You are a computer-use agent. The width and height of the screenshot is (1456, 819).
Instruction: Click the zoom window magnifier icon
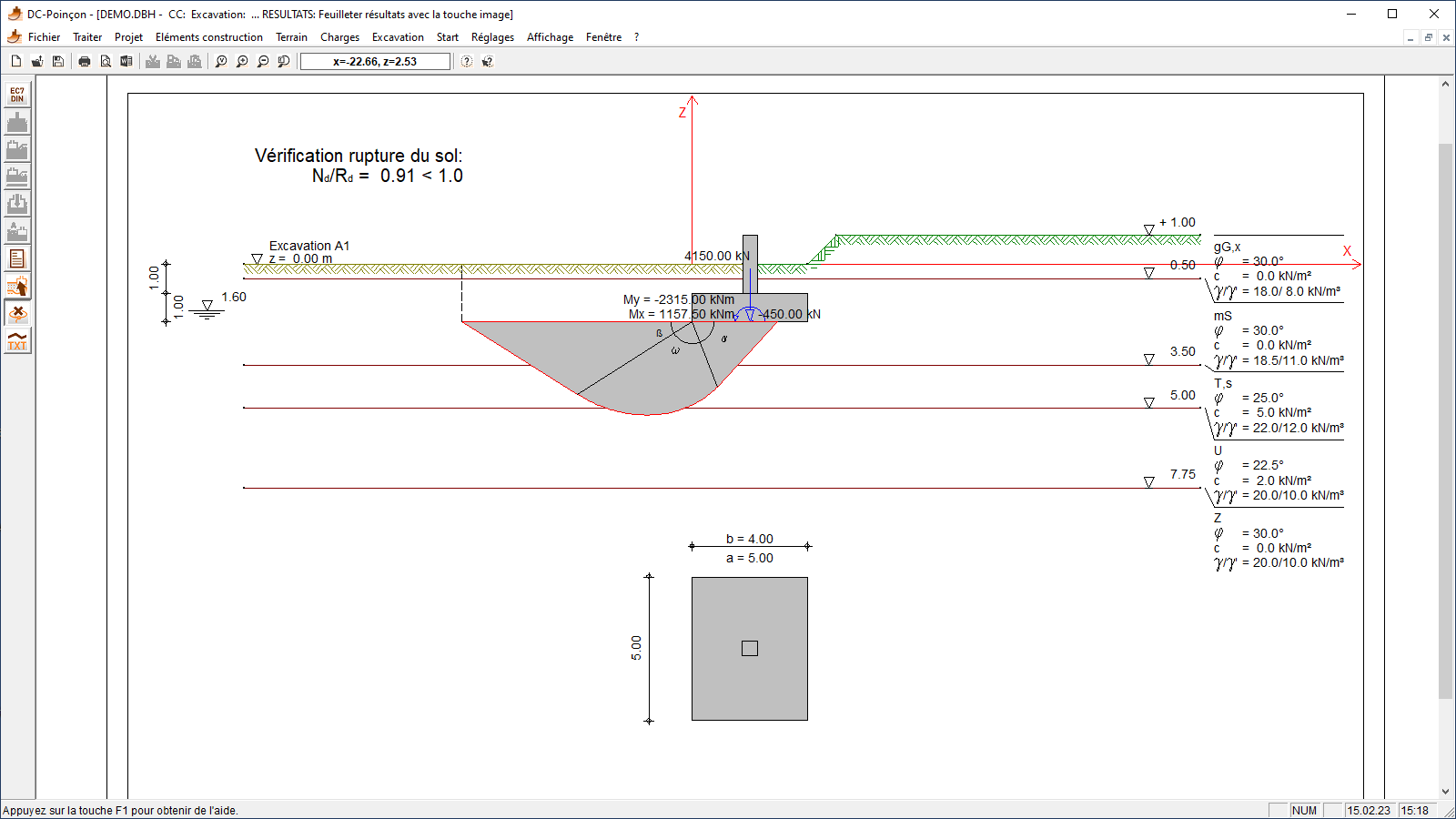284,61
